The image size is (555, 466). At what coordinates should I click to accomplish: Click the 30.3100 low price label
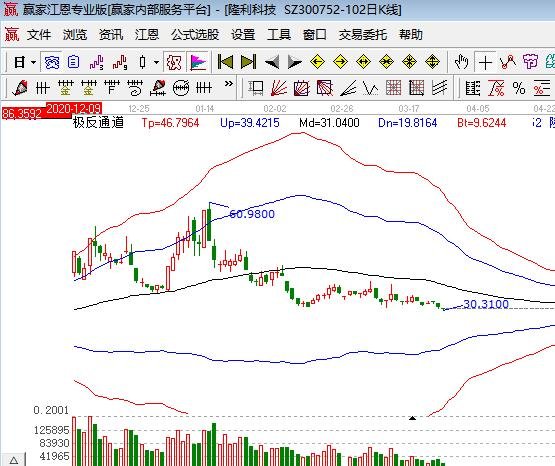pos(486,304)
